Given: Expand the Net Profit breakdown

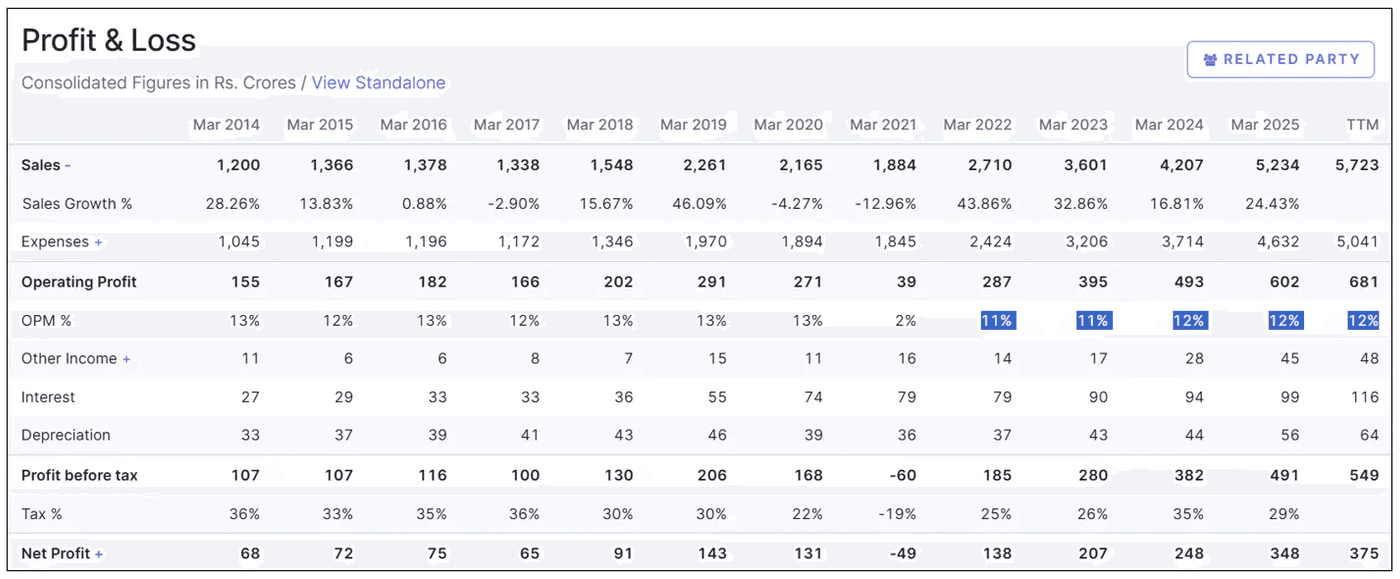Looking at the screenshot, I should pyautogui.click(x=97, y=552).
